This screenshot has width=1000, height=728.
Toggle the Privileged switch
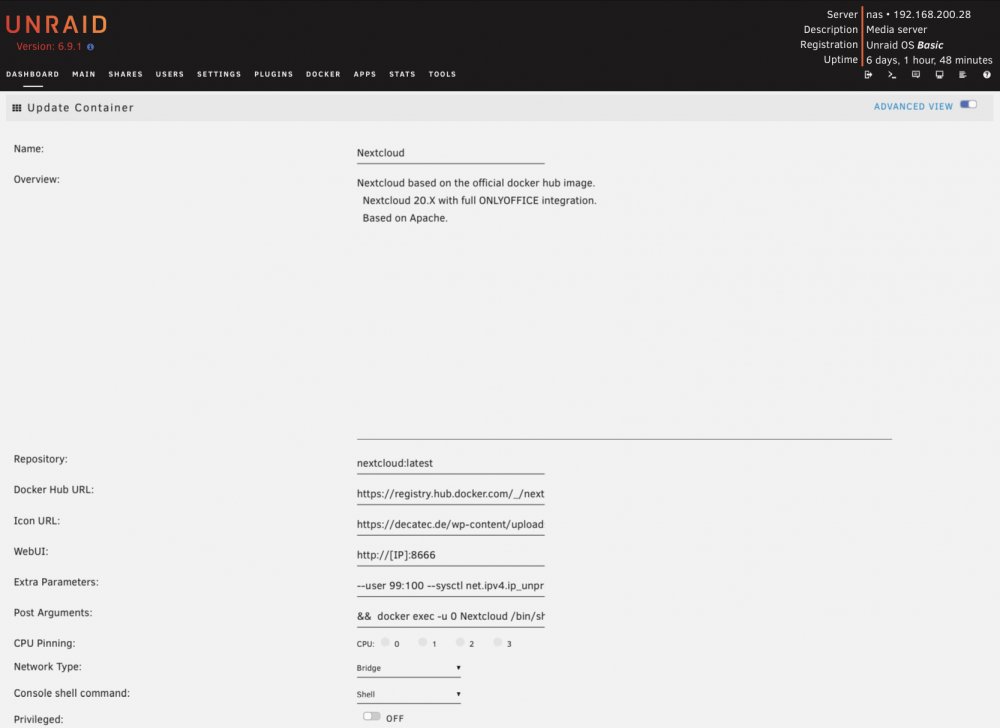pos(371,716)
